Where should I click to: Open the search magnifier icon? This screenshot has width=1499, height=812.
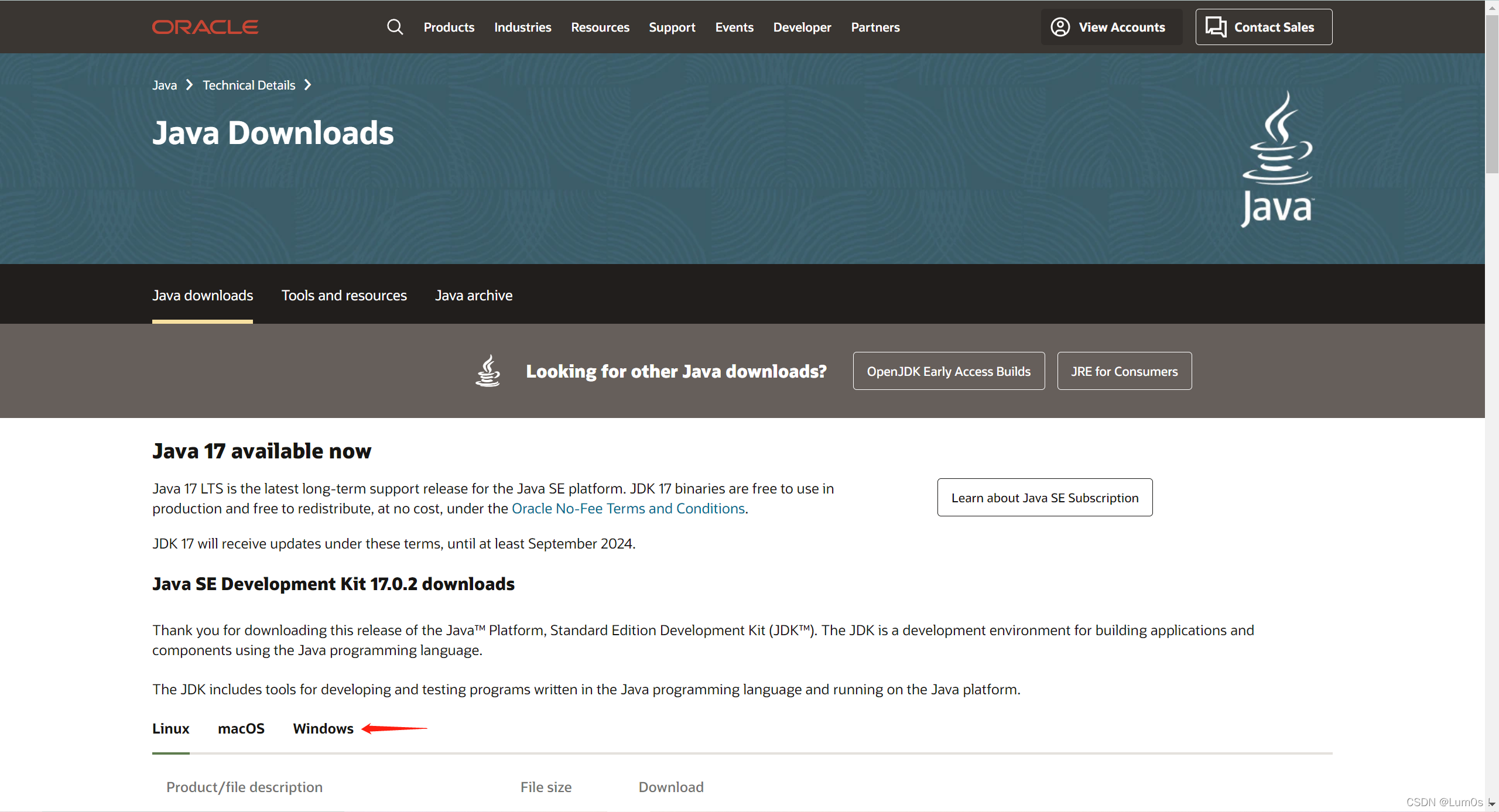tap(395, 27)
